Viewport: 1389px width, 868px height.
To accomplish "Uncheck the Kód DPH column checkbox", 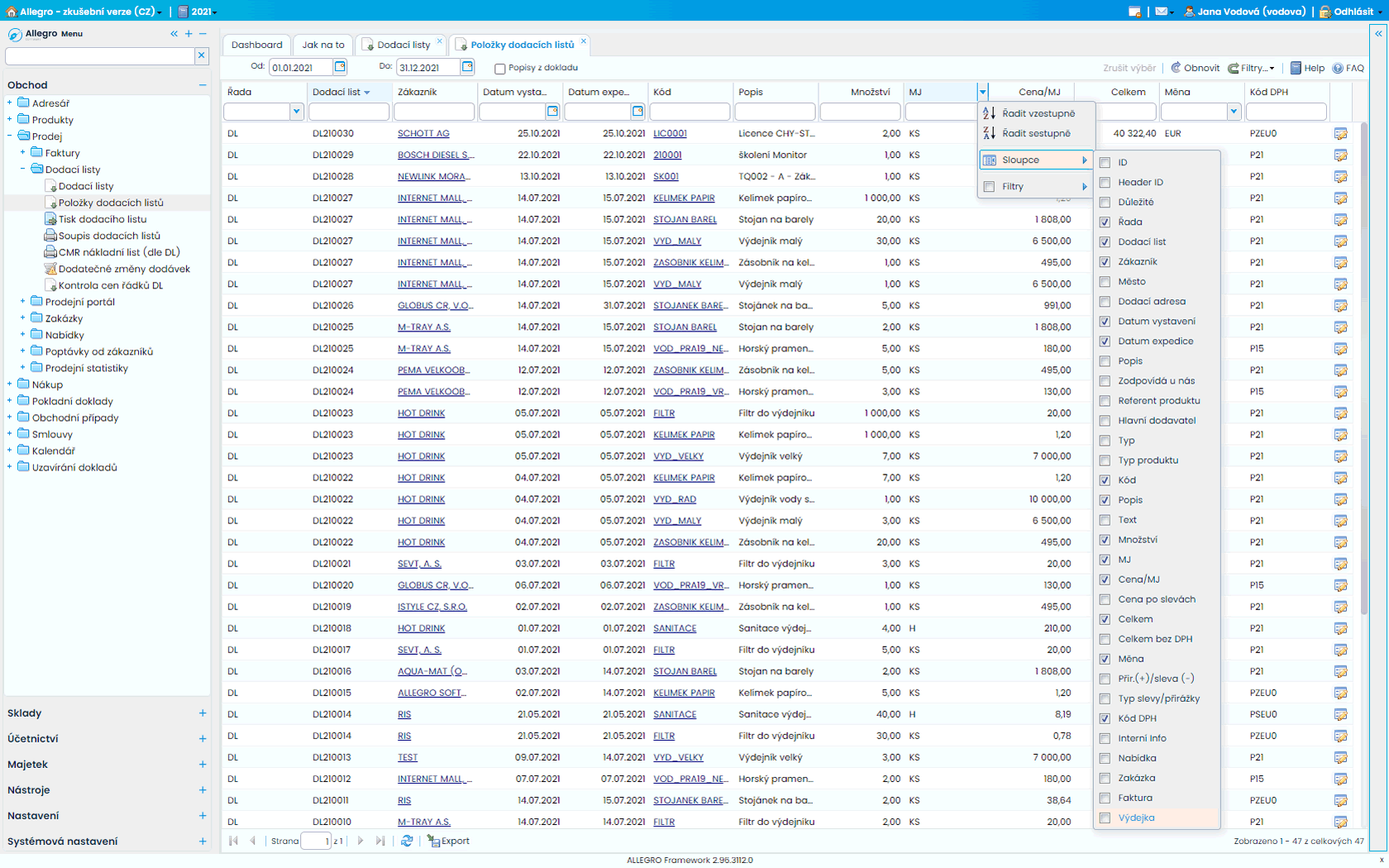I will click(1105, 718).
